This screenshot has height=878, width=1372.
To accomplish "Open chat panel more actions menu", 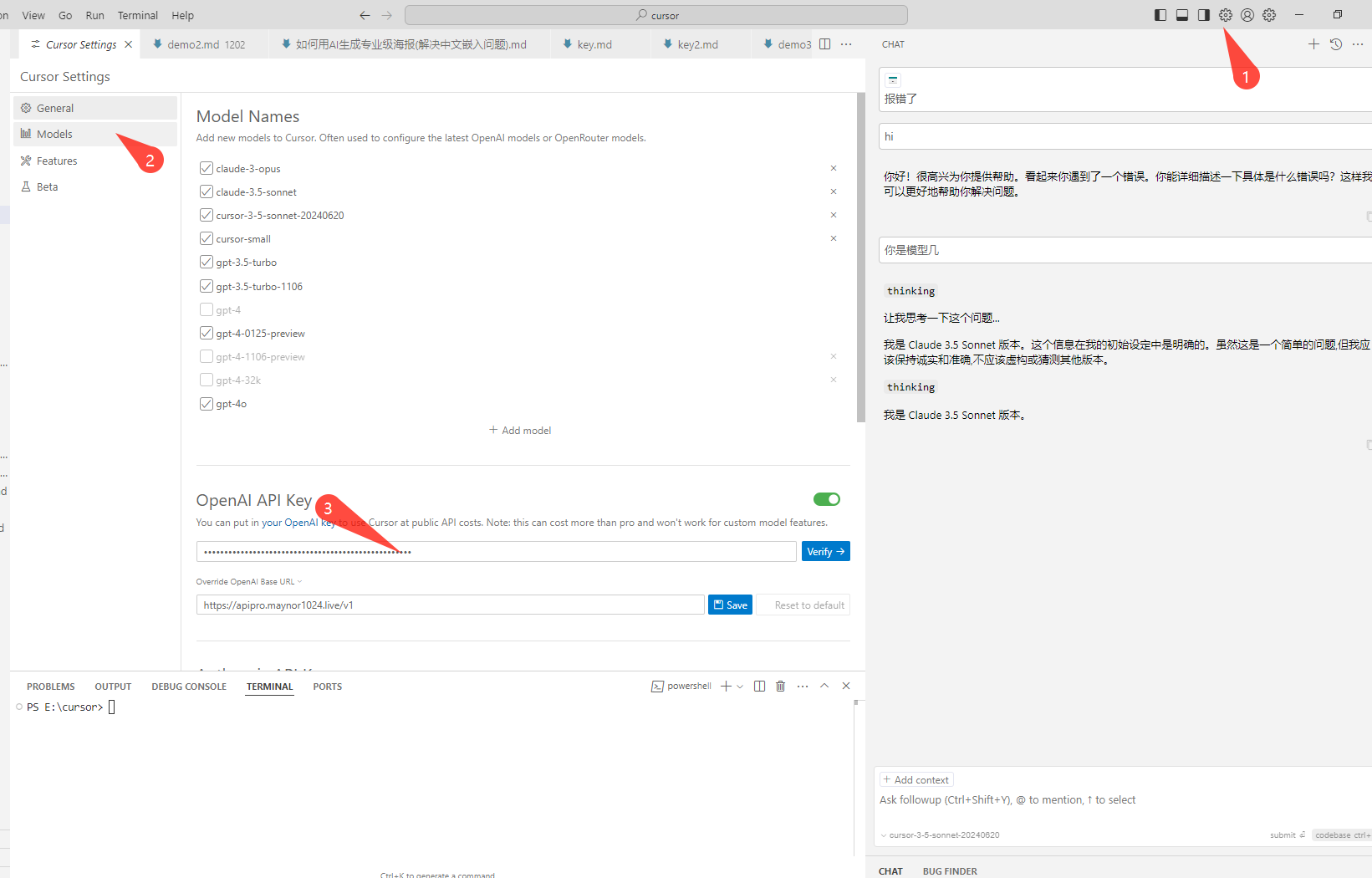I will pyautogui.click(x=1358, y=44).
